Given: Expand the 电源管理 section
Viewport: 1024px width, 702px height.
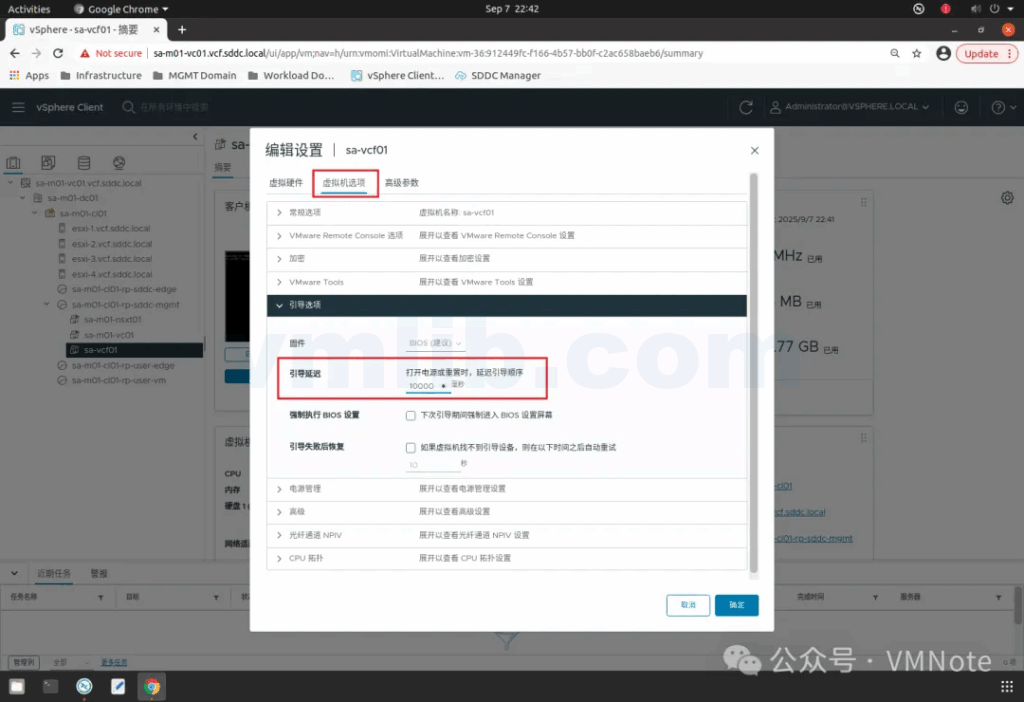Looking at the screenshot, I should pyautogui.click(x=280, y=489).
